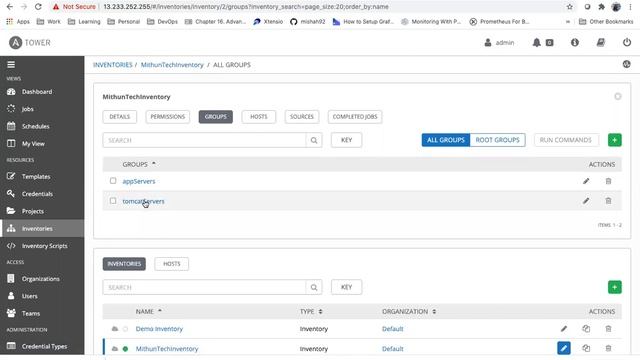This screenshot has height=360, width=640.
Task: Click KEY button beside groups search
Action: [x=346, y=140]
